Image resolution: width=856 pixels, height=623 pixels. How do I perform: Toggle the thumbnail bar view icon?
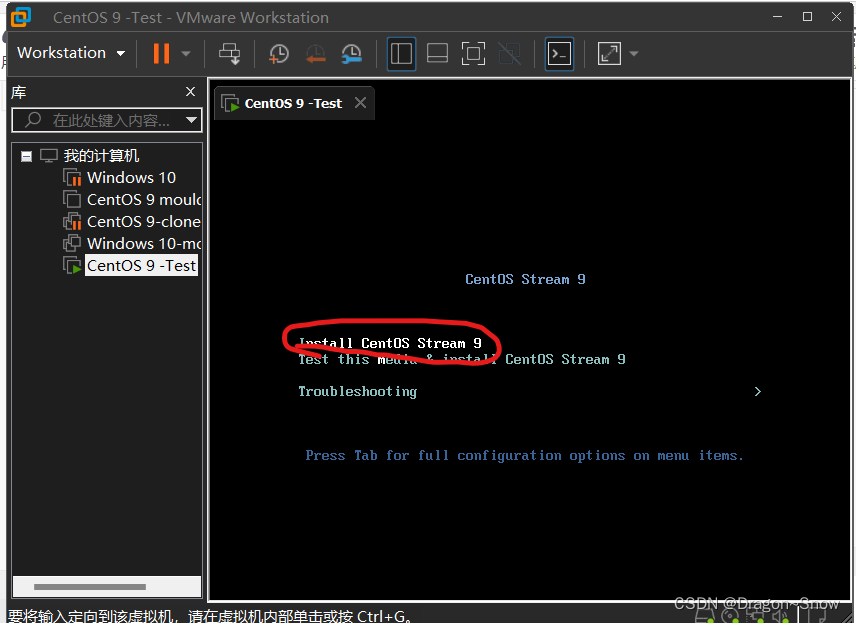coord(437,54)
